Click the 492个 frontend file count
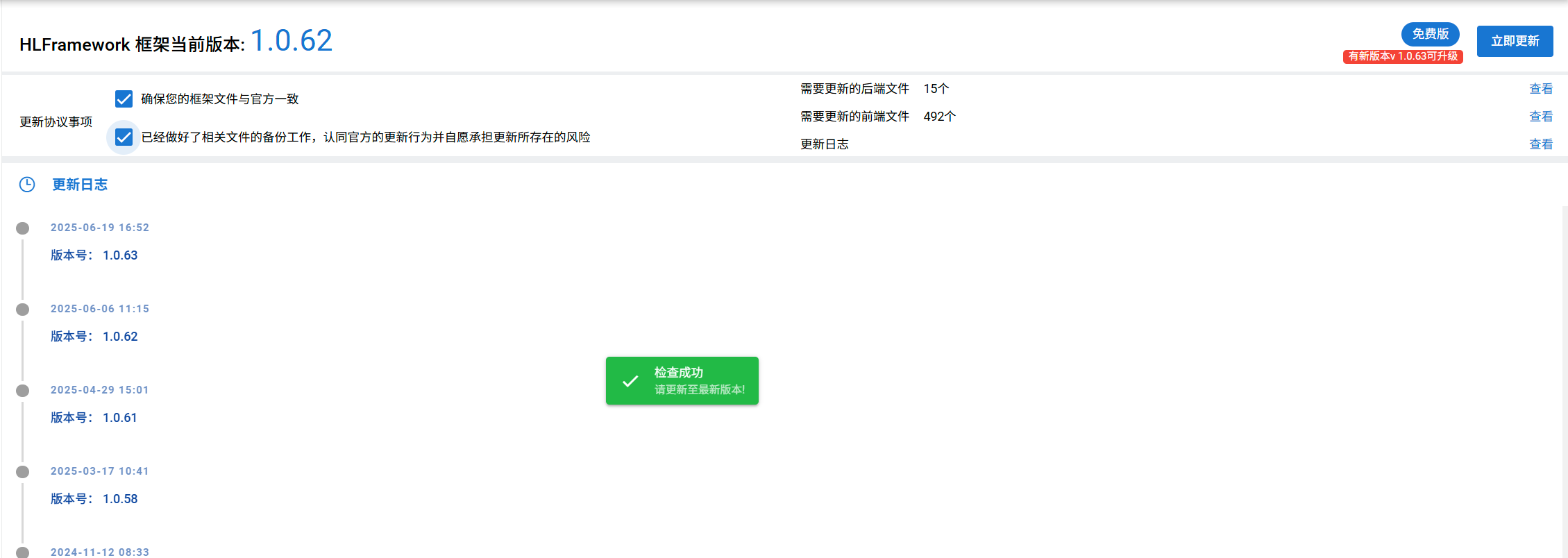The height and width of the screenshot is (558, 1568). point(940,117)
